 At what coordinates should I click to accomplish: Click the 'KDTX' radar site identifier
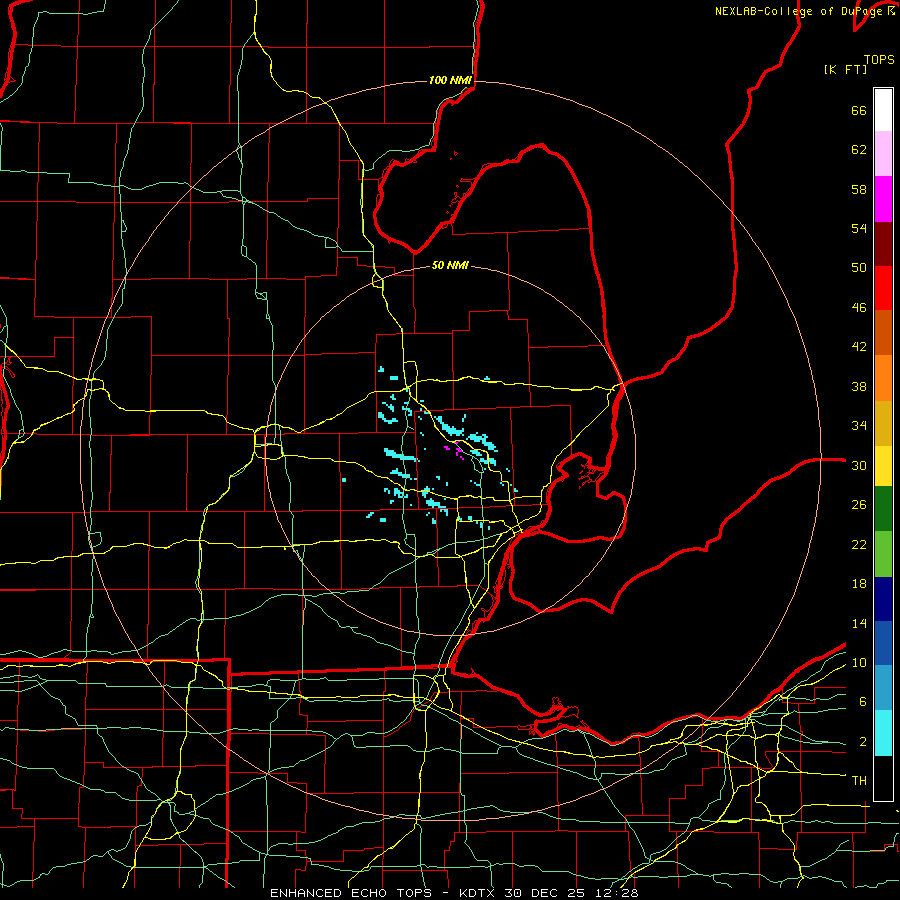(478, 893)
